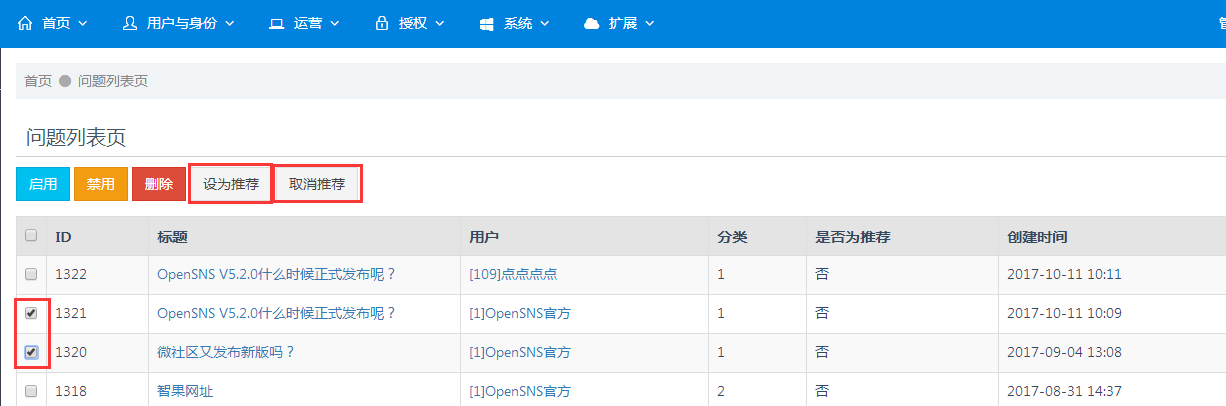The height and width of the screenshot is (406, 1226).
Task: Click the 取消推荐 button
Action: 317,185
